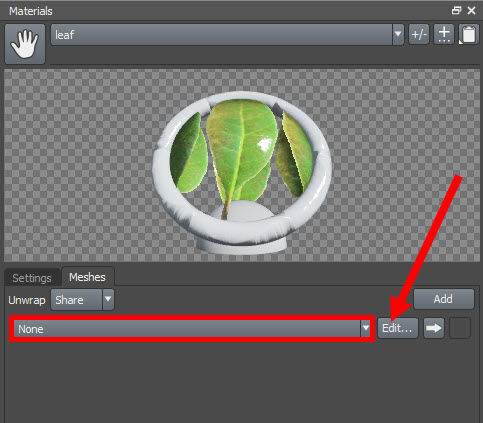This screenshot has width=483, height=423.
Task: Click the plus add-material icon
Action: tap(444, 34)
